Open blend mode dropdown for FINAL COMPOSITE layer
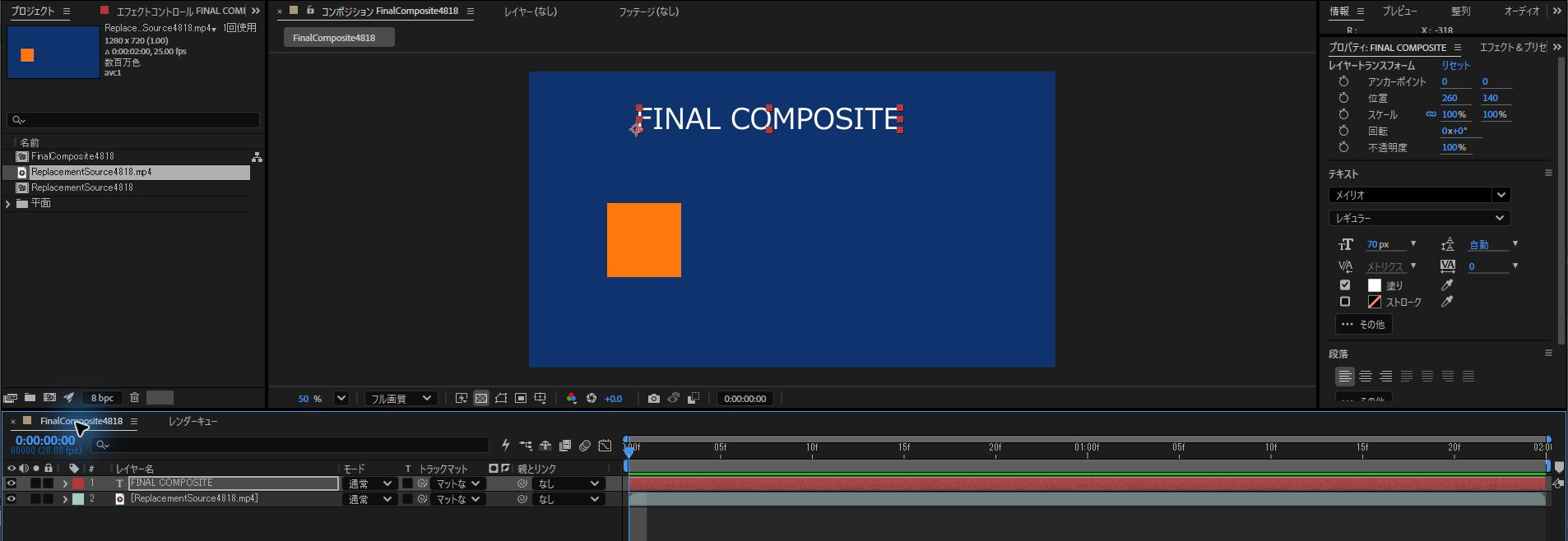The image size is (1568, 541). (x=369, y=483)
